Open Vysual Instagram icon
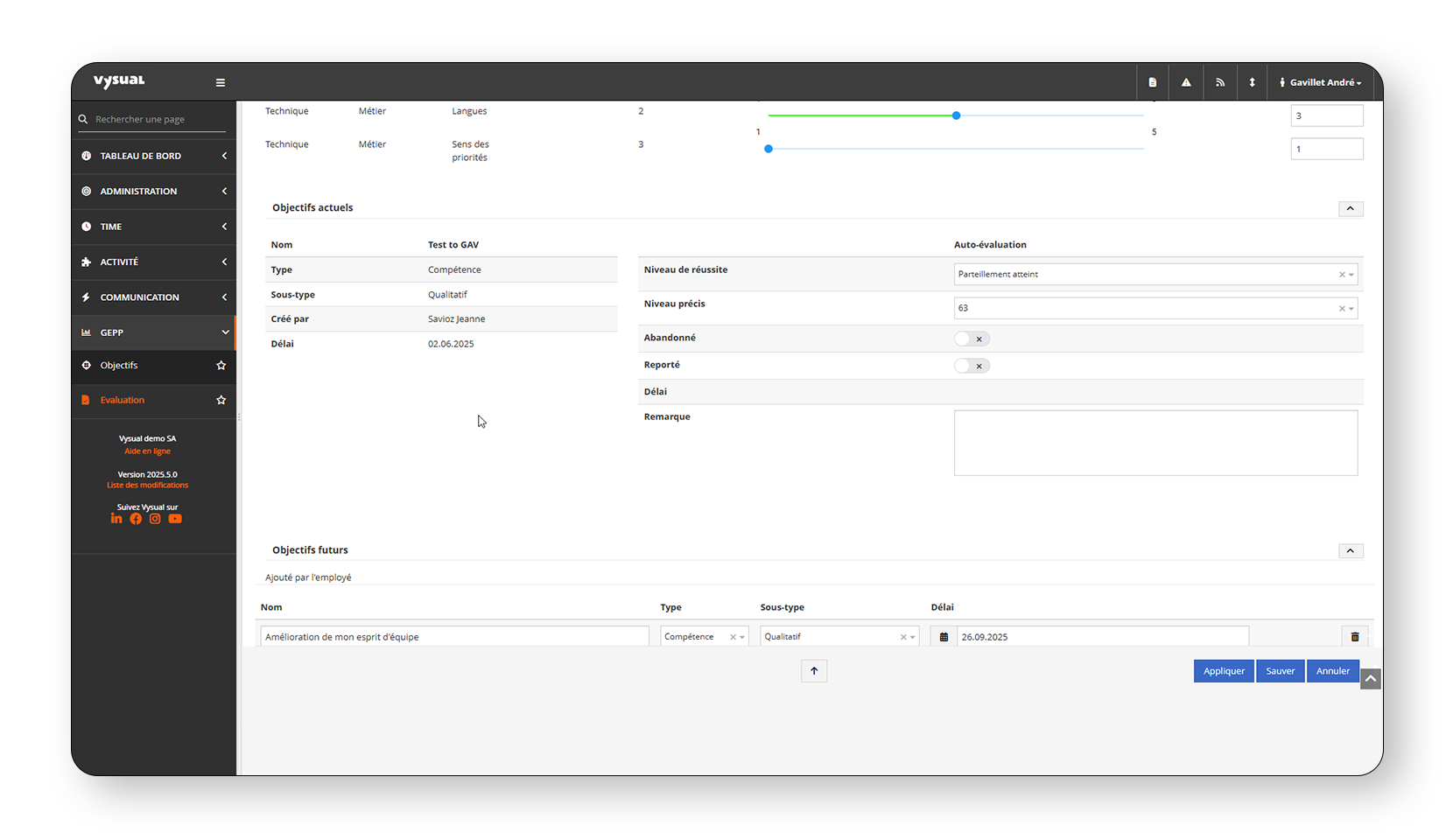The height and width of the screenshot is (840, 1453). [x=155, y=519]
